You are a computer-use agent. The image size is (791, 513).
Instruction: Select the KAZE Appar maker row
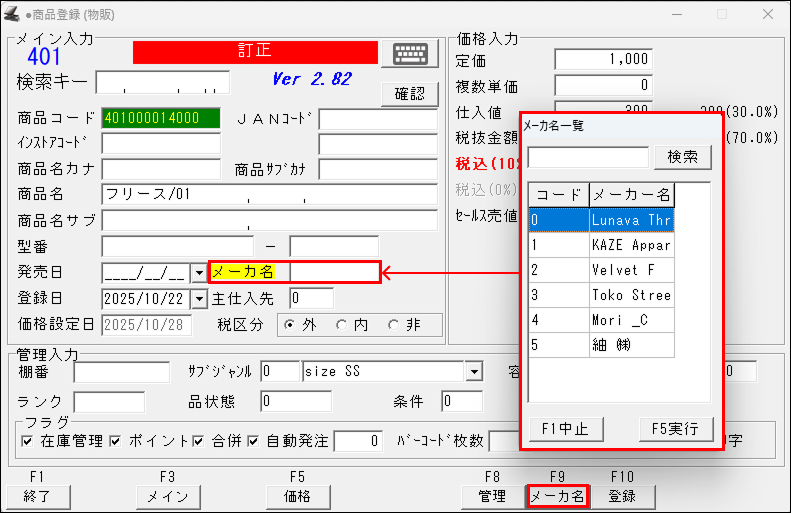(630, 244)
